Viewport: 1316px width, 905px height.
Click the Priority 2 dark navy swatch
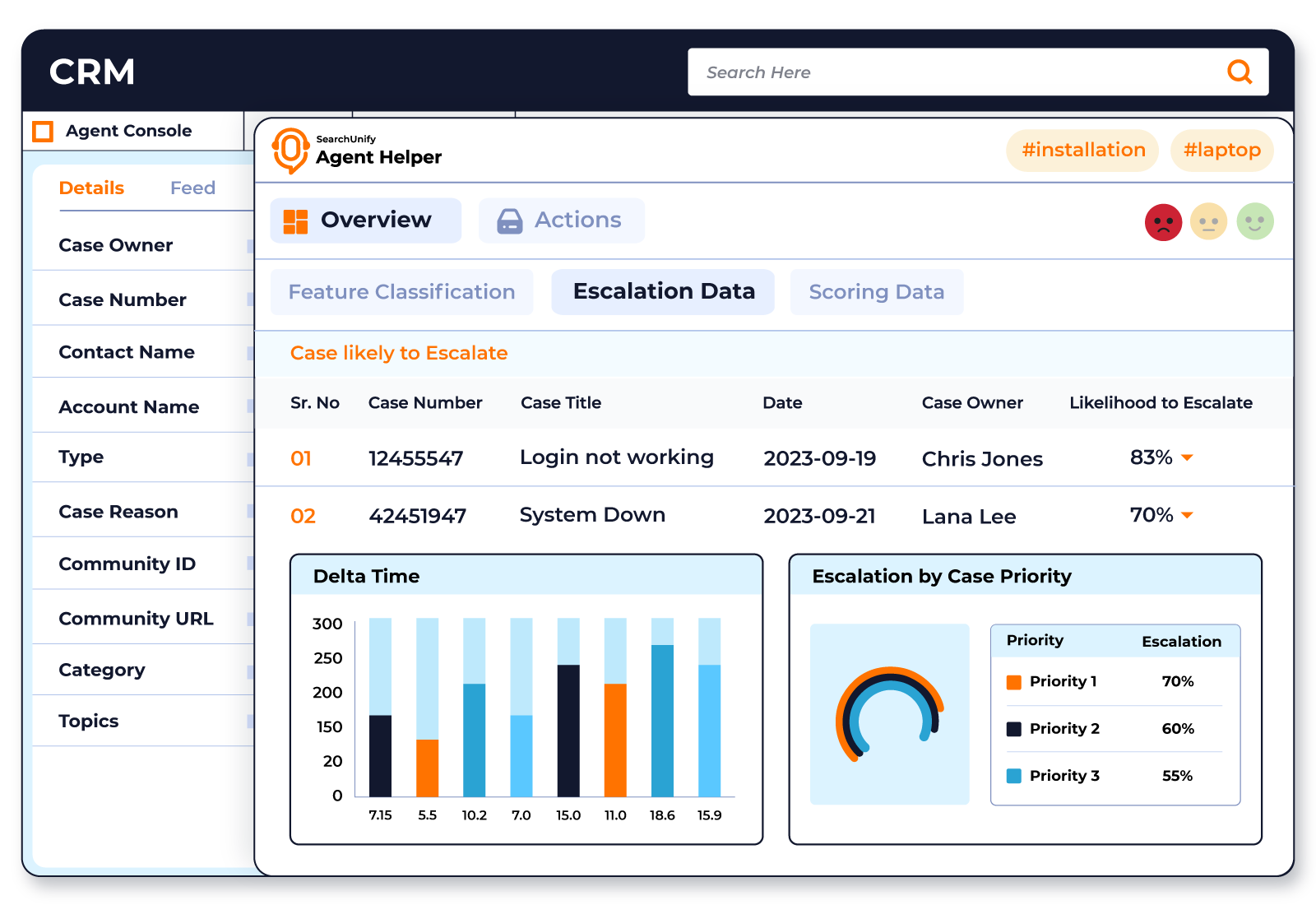point(1014,729)
